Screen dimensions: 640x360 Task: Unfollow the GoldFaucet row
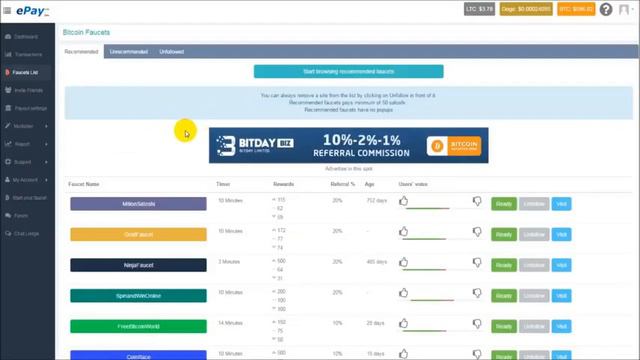click(534, 234)
